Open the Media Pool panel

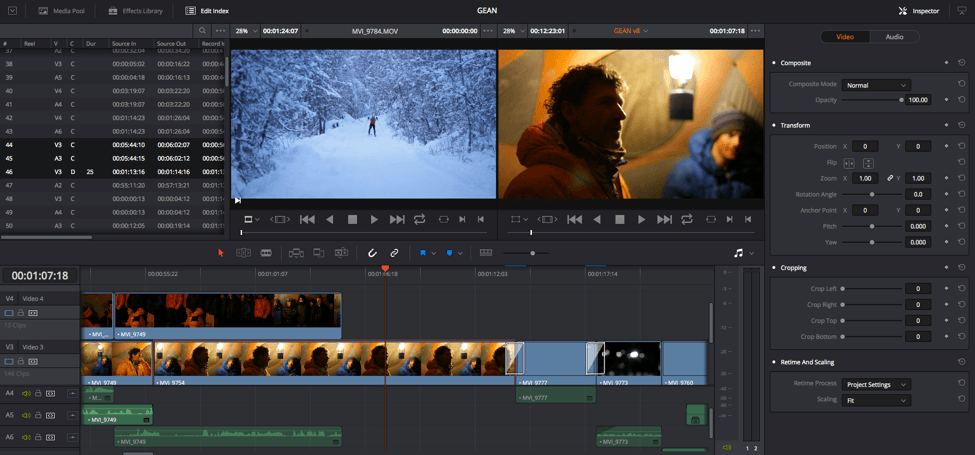[x=62, y=11]
